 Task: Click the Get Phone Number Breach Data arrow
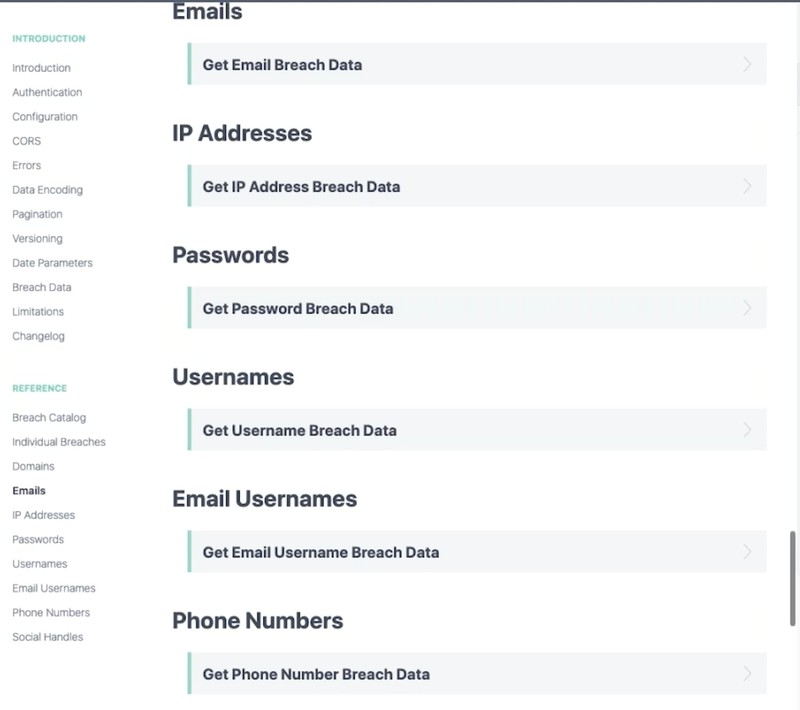[747, 674]
